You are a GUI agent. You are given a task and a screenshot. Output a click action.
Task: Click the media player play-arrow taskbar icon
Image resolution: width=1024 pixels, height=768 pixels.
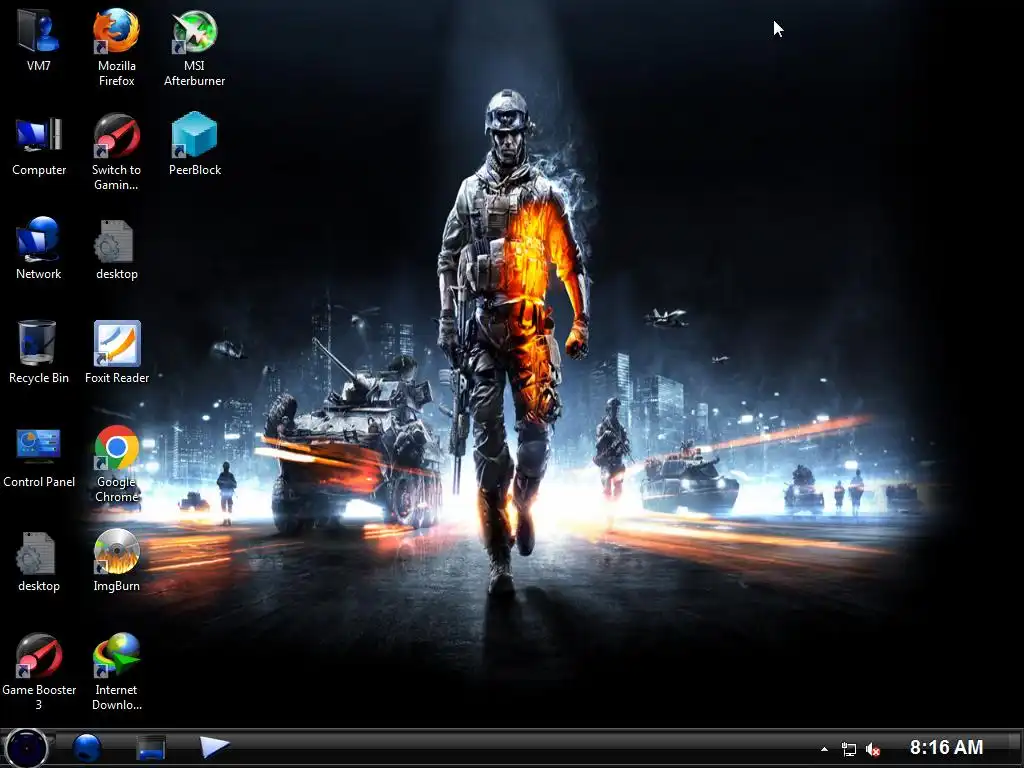coord(214,746)
